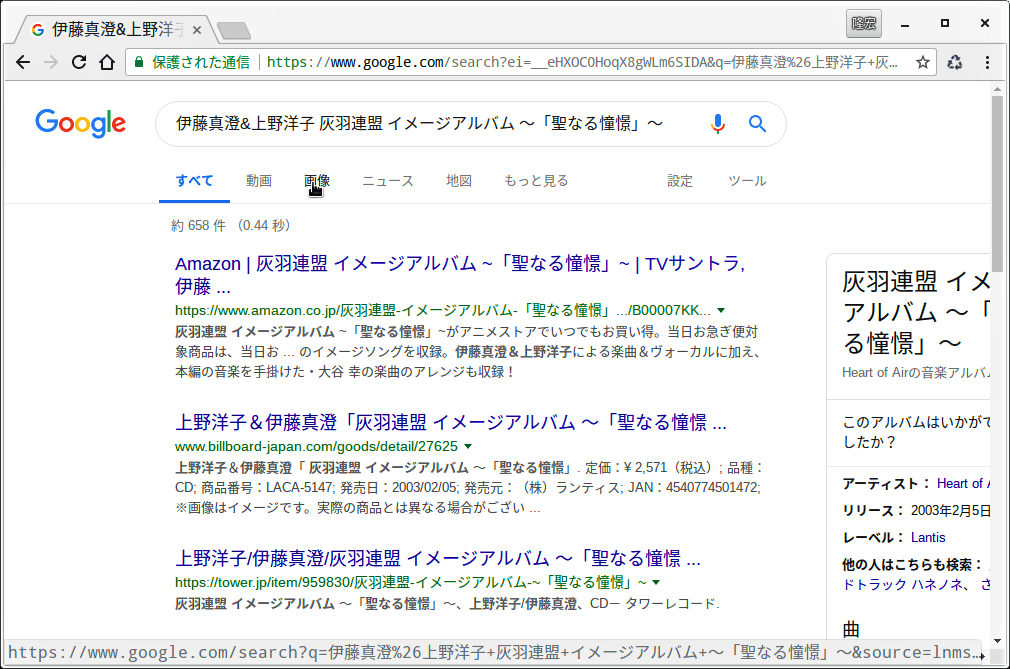Click the リリース 2003年2月5日 text

[x=916, y=511]
